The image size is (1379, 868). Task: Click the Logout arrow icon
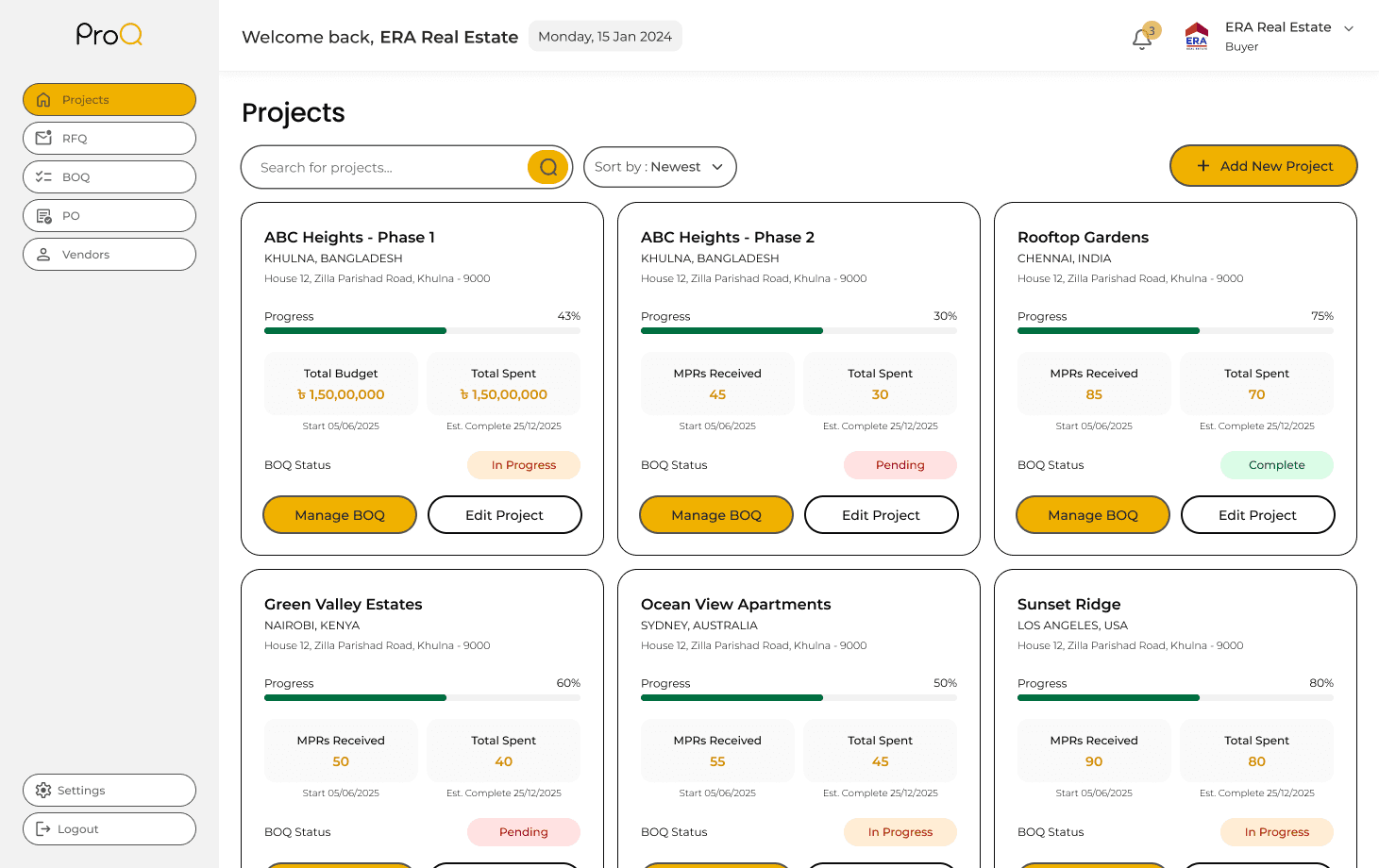[43, 829]
